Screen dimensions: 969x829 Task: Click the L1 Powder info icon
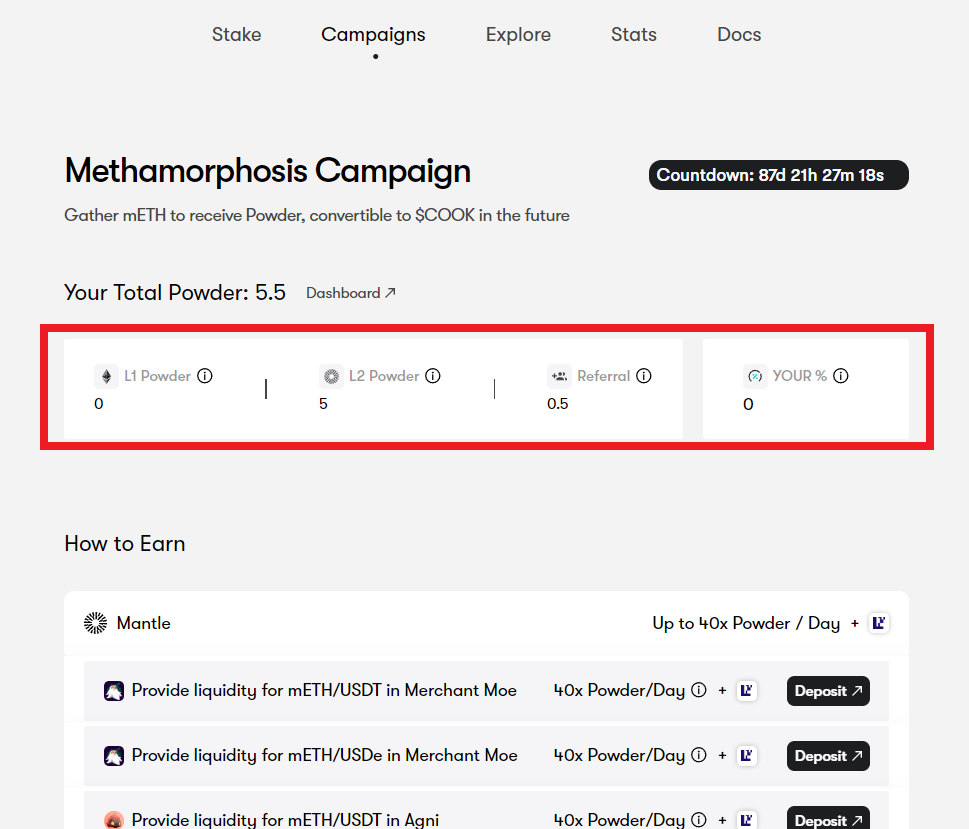[x=205, y=376]
